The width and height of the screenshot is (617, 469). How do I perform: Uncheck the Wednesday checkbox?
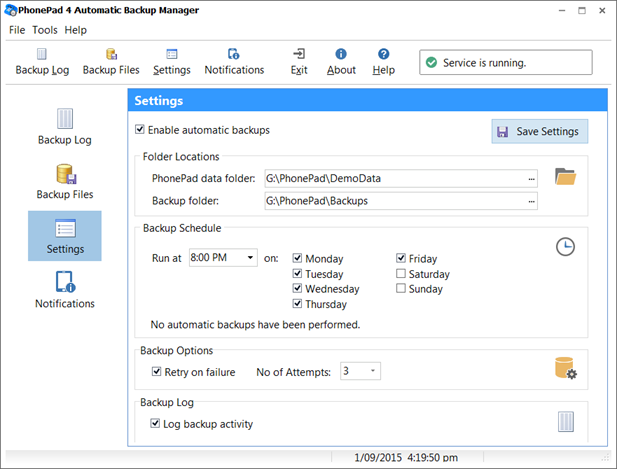click(x=297, y=288)
